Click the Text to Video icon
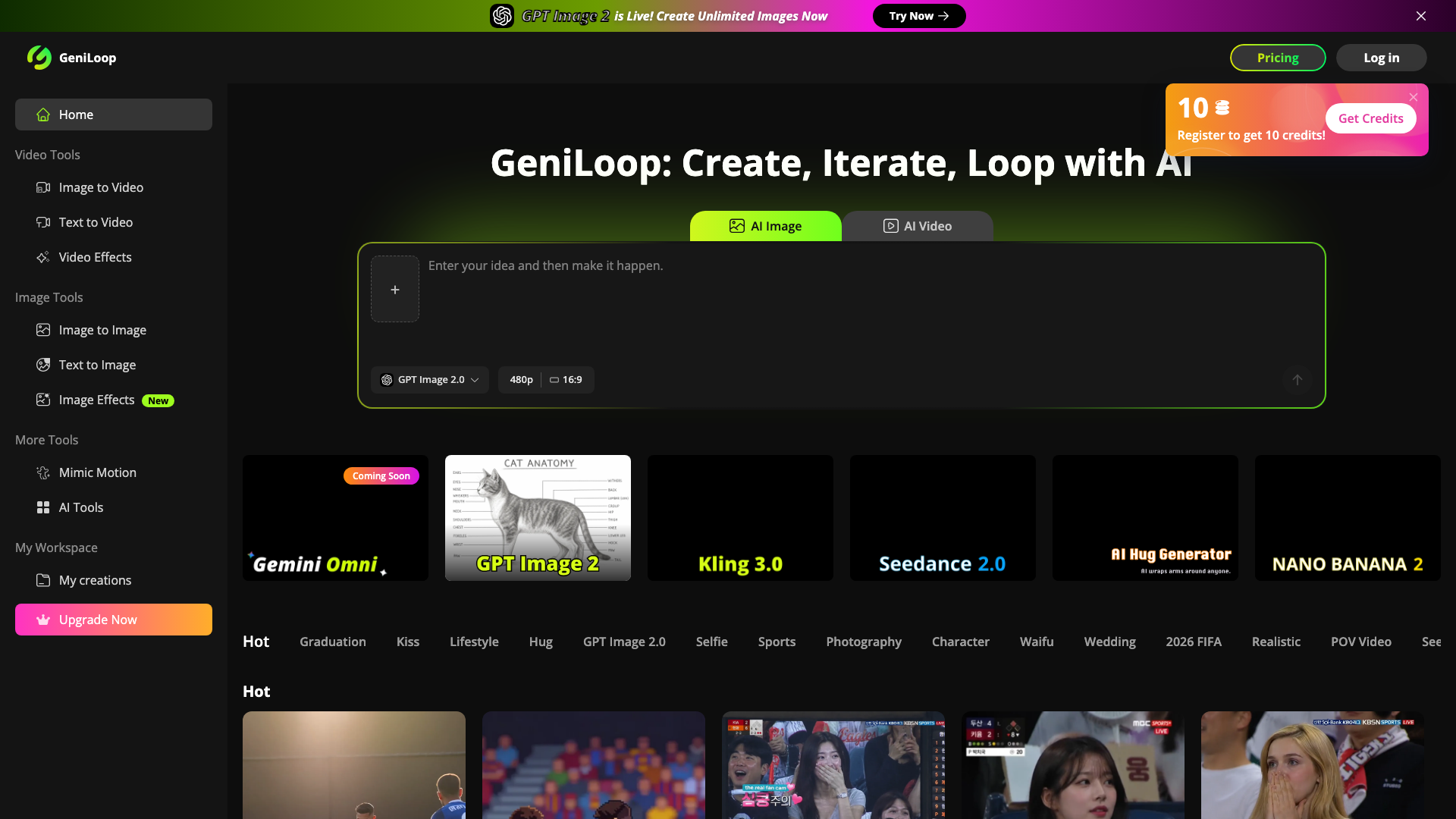Image resolution: width=1456 pixels, height=819 pixels. (x=43, y=222)
